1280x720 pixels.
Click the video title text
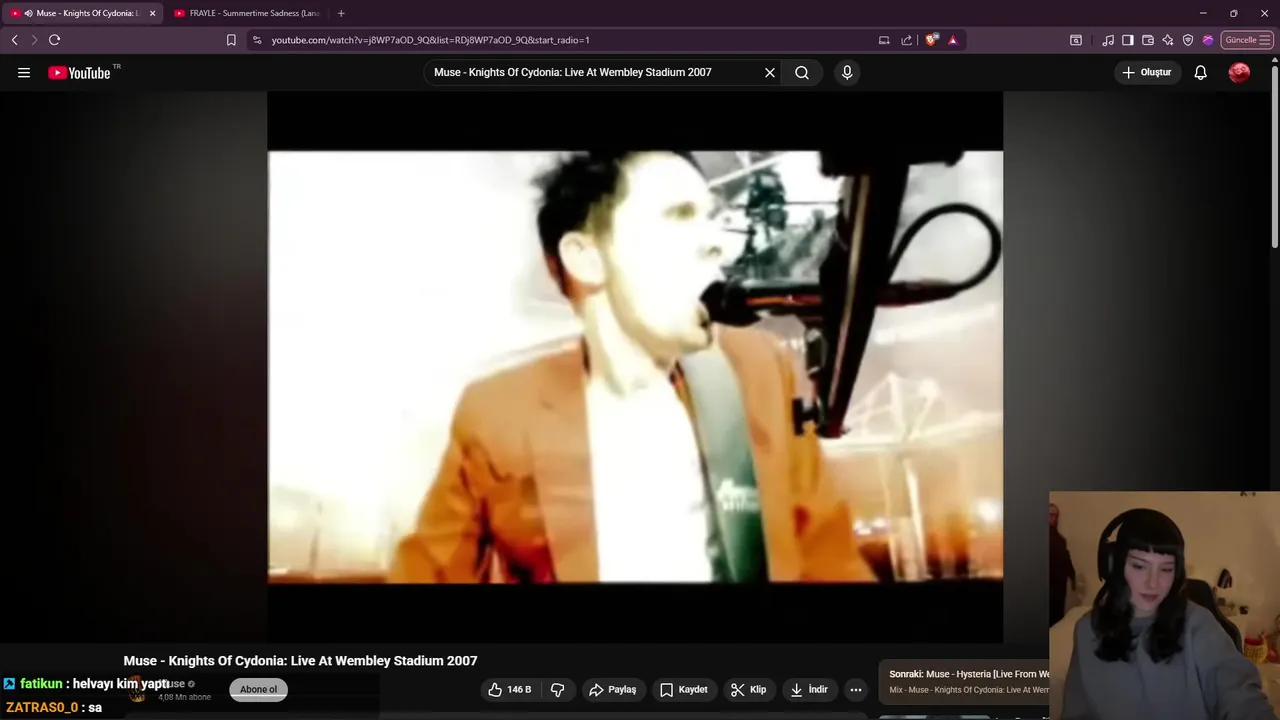300,661
